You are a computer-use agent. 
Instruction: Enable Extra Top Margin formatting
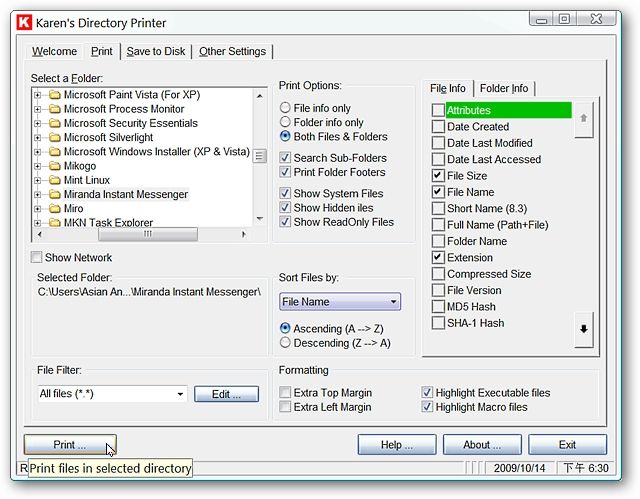(285, 393)
